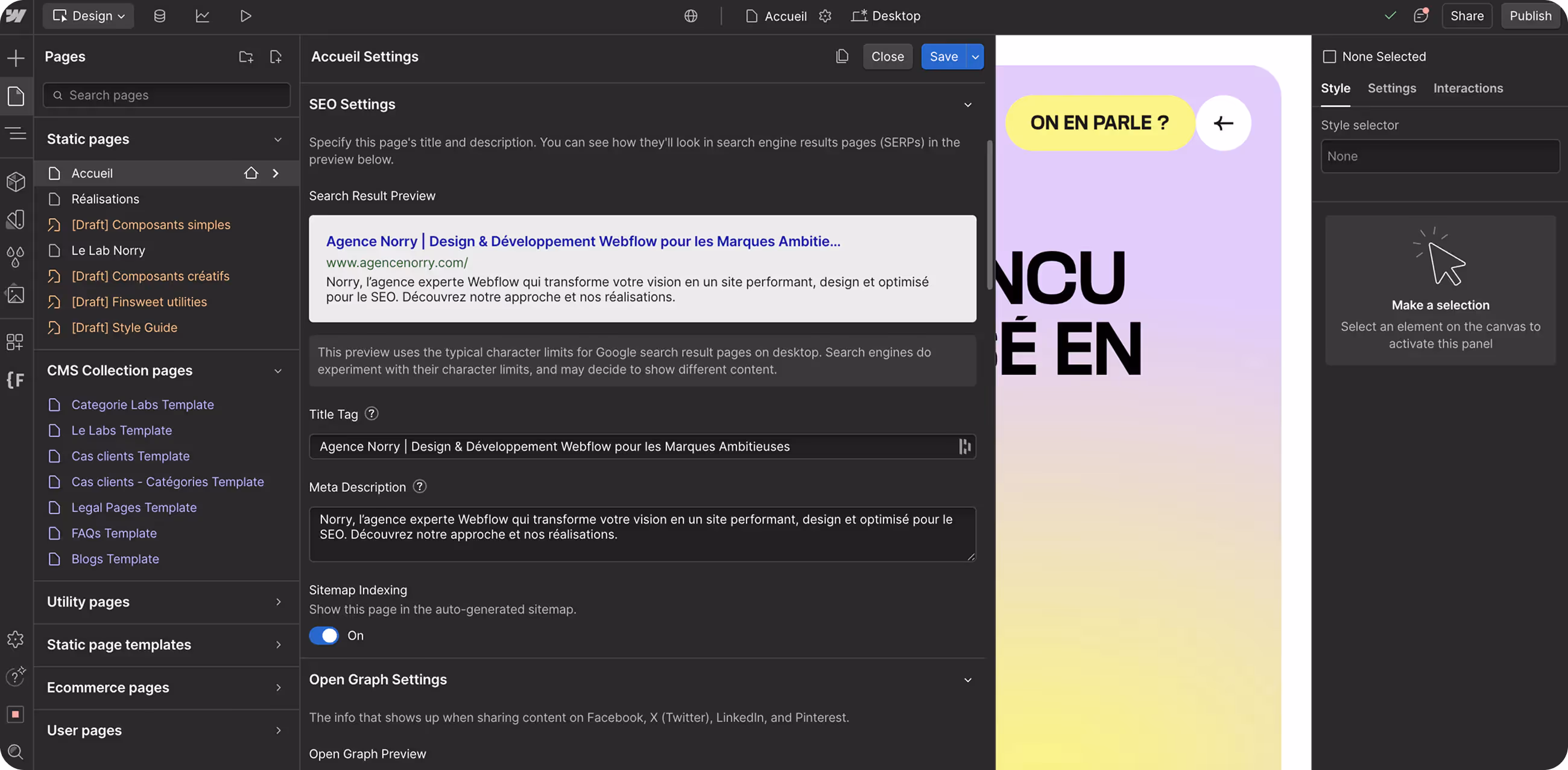Open the CMS database icon in top bar
The image size is (1568, 770).
(159, 16)
